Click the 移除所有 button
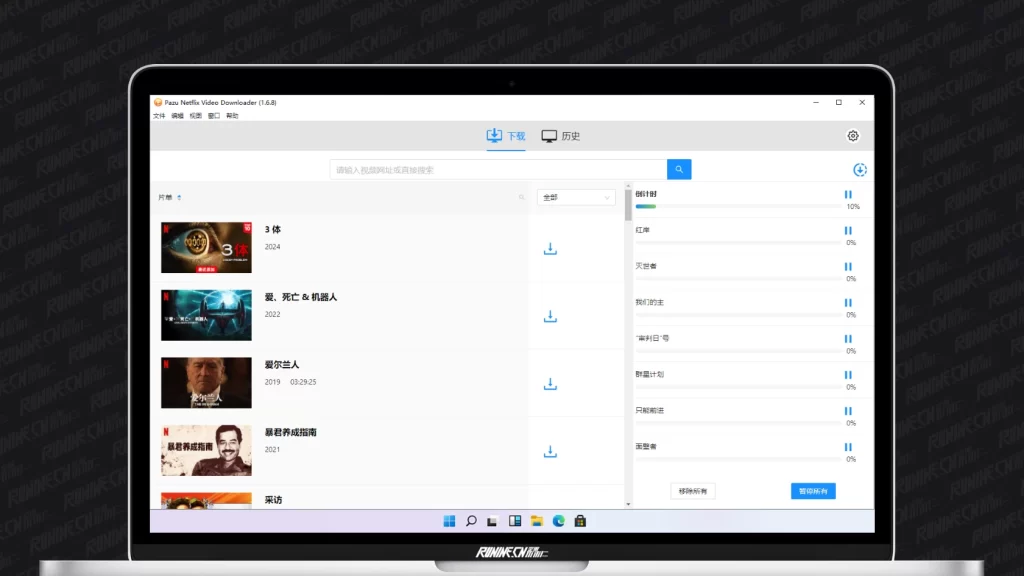 (692, 491)
